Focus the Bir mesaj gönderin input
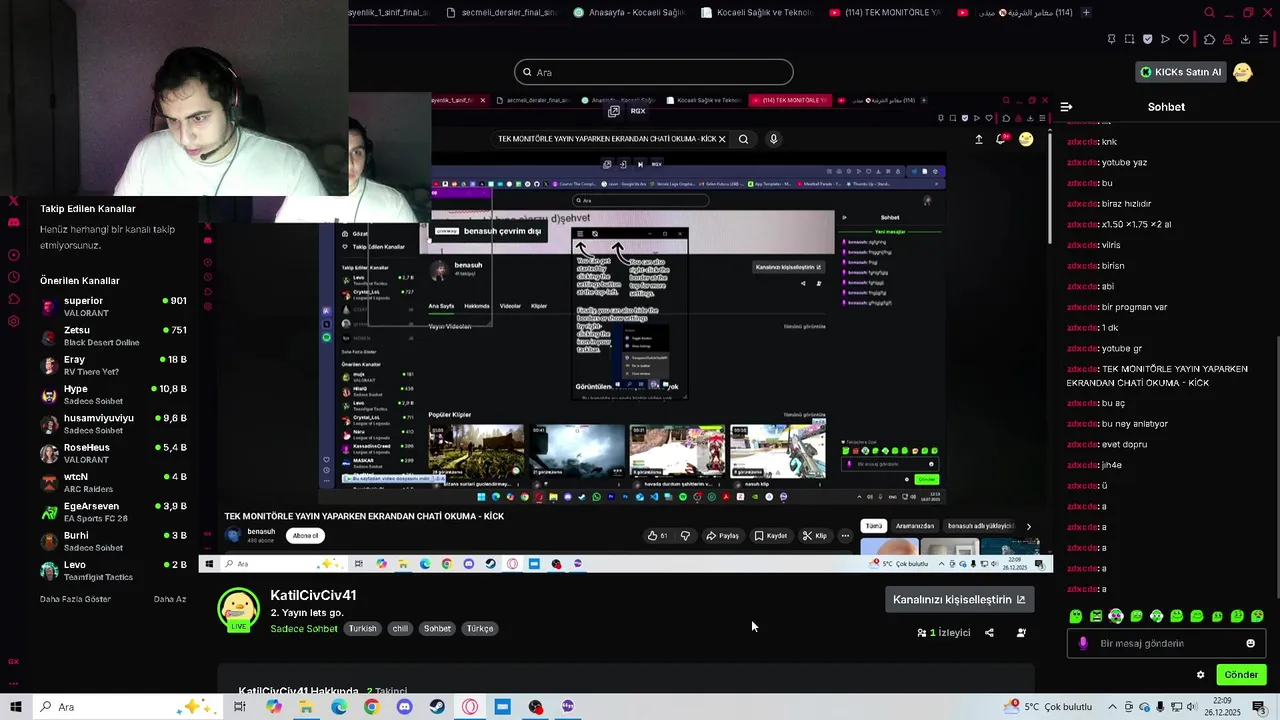The width and height of the screenshot is (1280, 720). point(1167,644)
